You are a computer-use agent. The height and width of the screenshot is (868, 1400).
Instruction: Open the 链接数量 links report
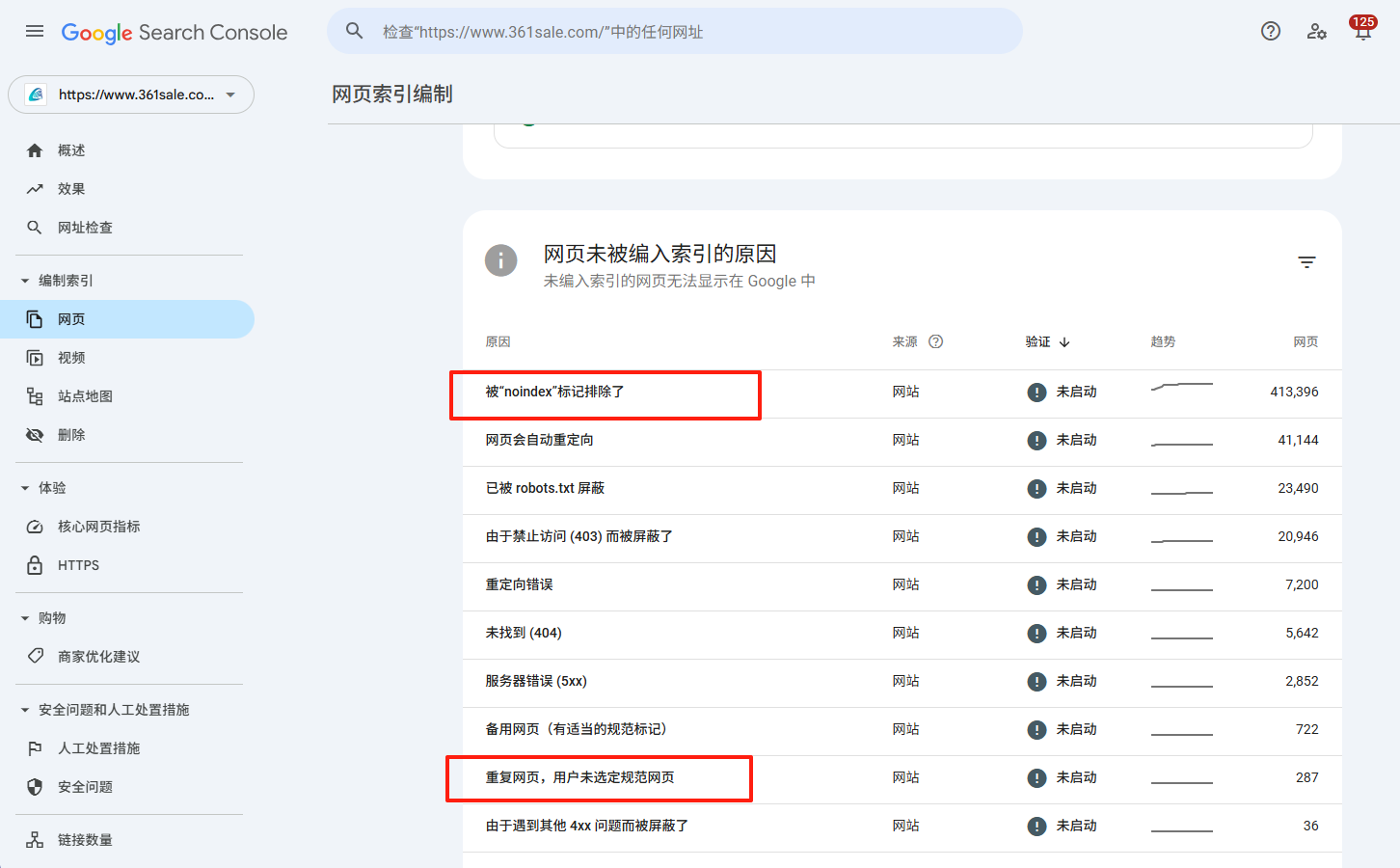pos(83,839)
